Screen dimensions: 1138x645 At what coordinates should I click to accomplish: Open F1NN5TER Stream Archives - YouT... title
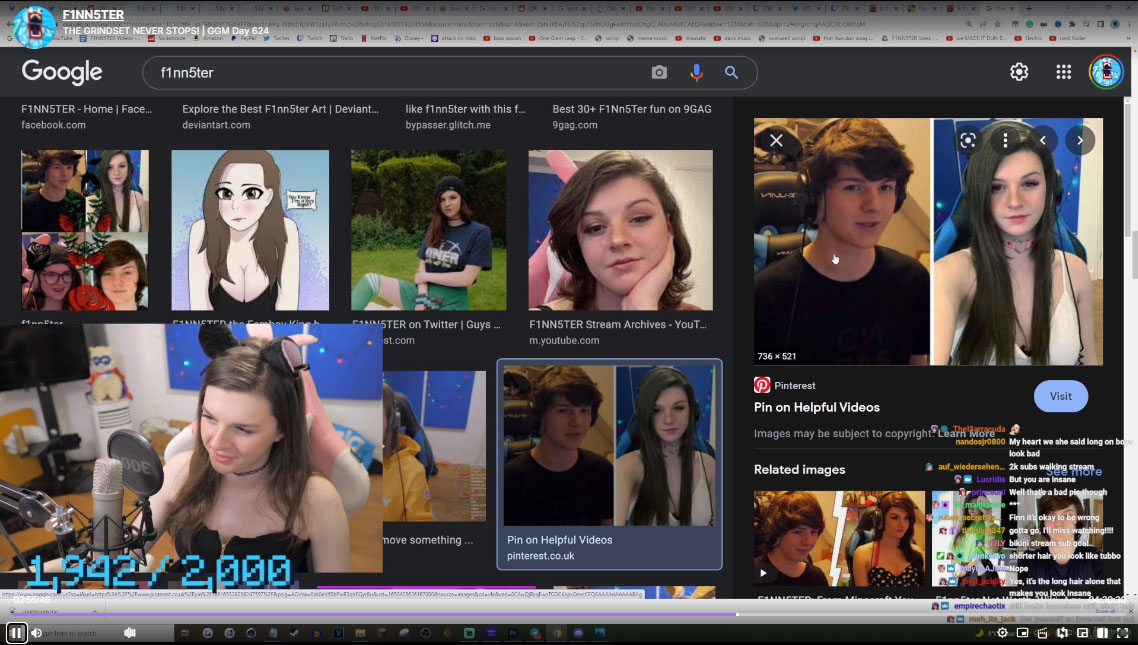[618, 324]
